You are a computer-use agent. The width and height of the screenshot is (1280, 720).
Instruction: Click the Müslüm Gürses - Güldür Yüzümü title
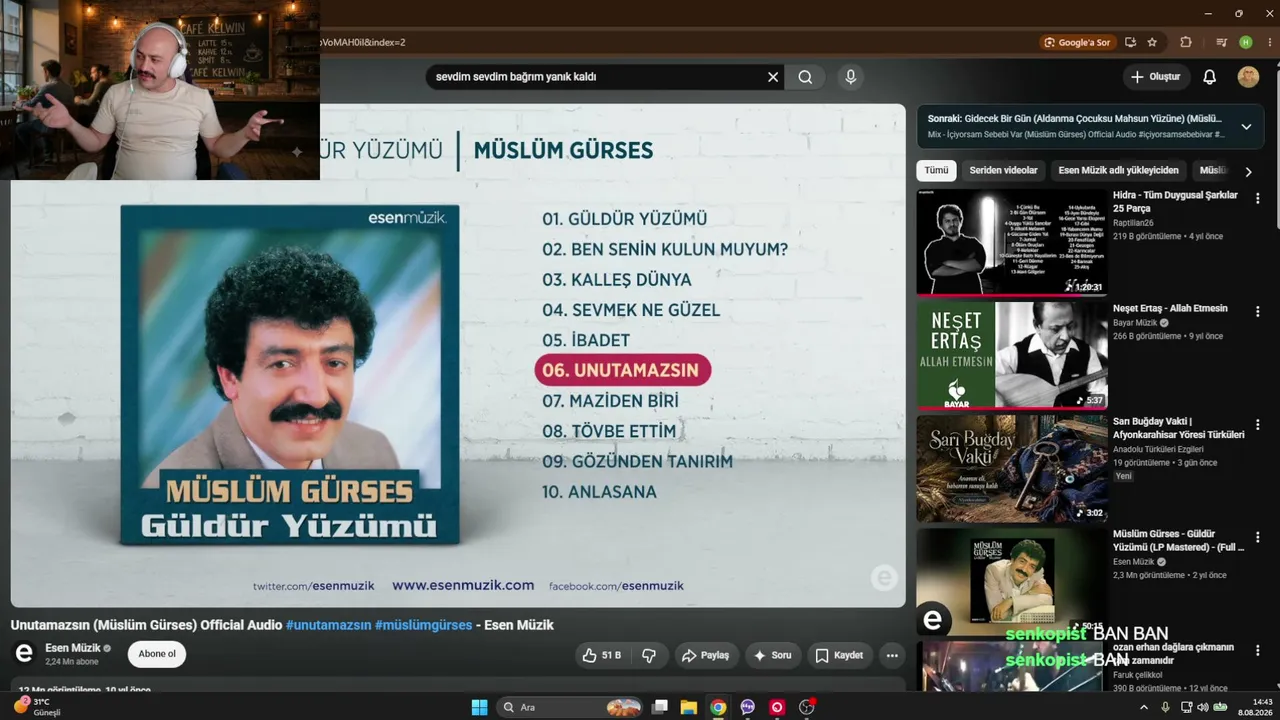click(1179, 541)
